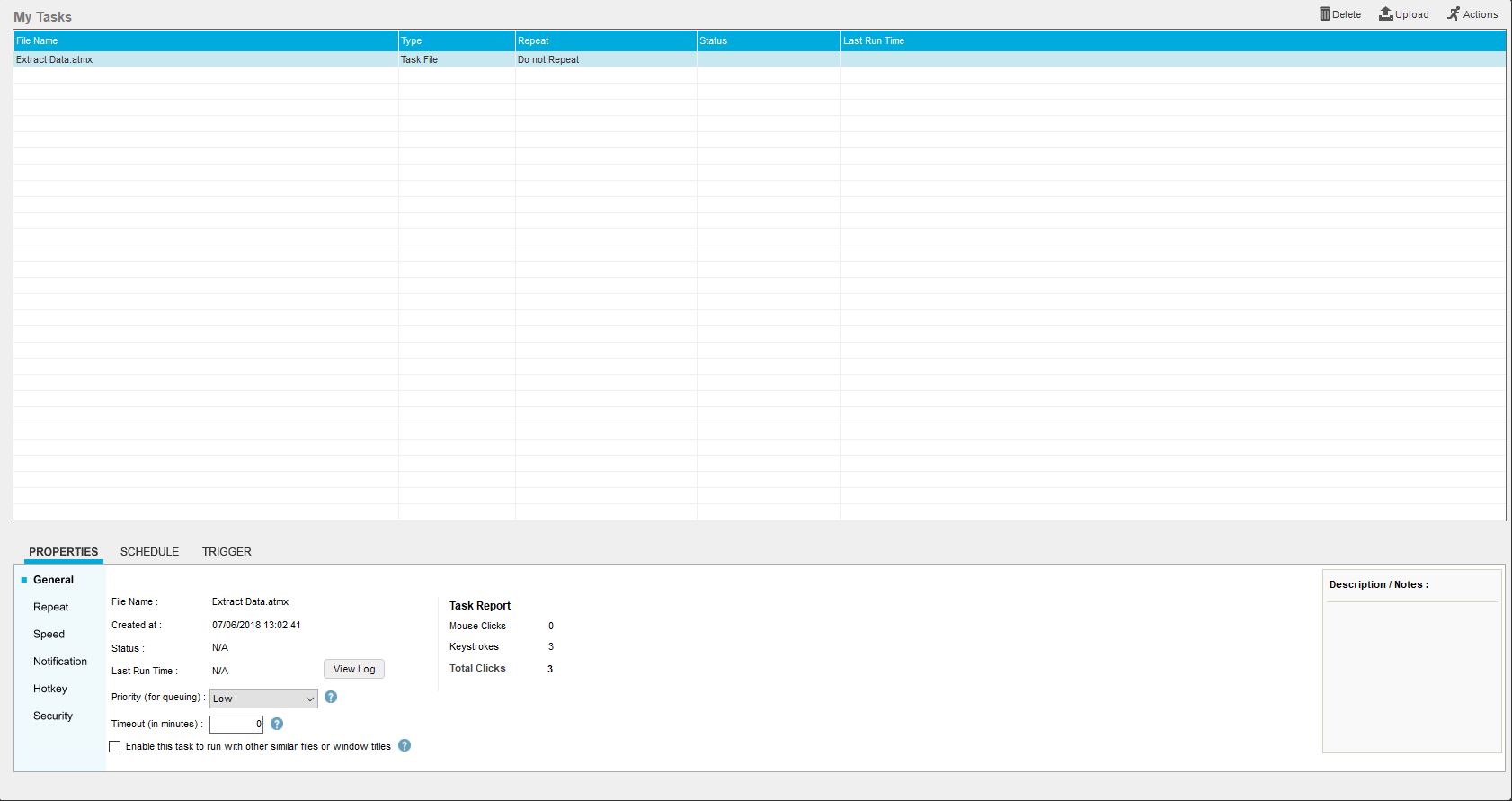The width and height of the screenshot is (1512, 801).
Task: Click the Delete trash icon
Action: click(x=1324, y=13)
